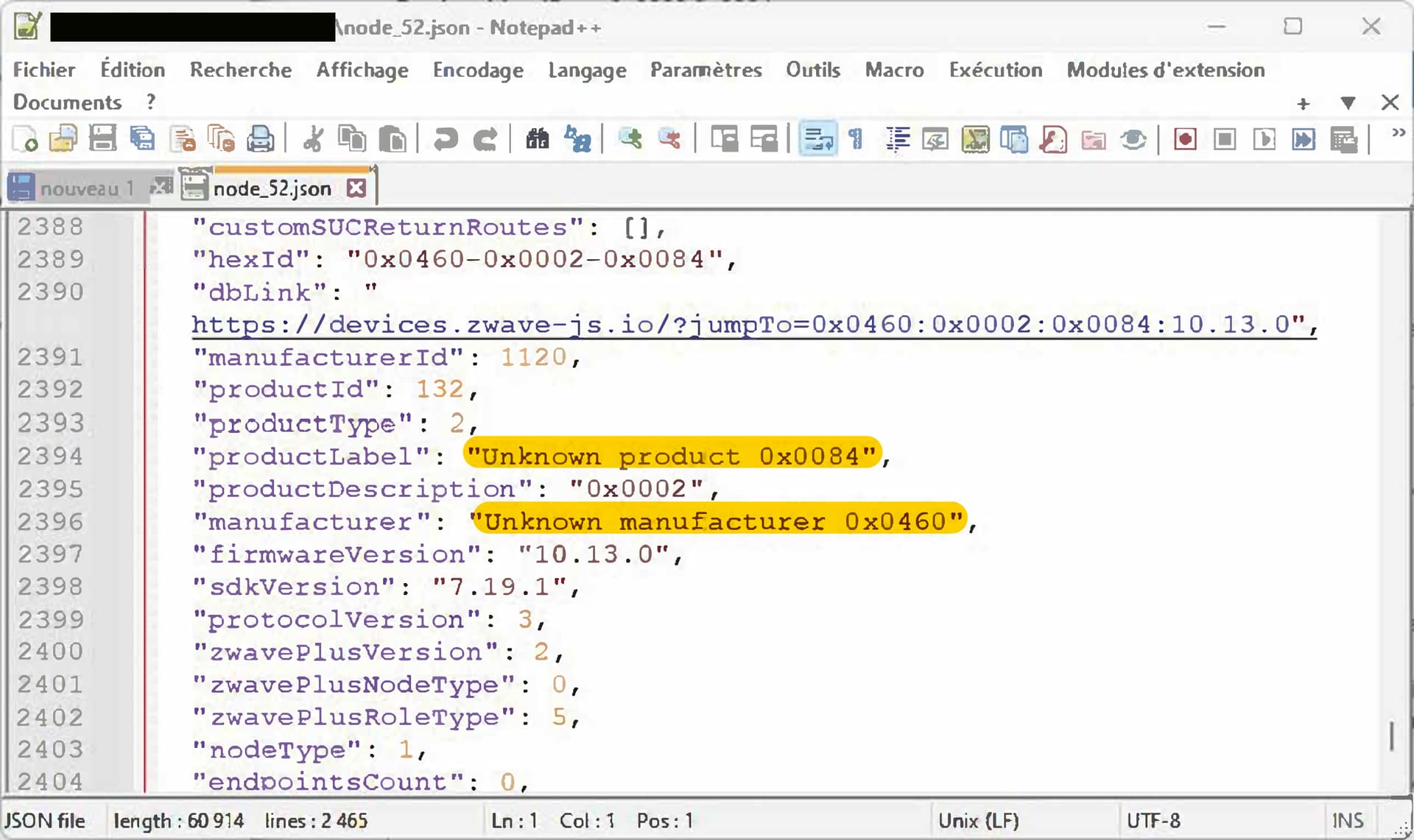Create a new document with New icon

(x=25, y=138)
